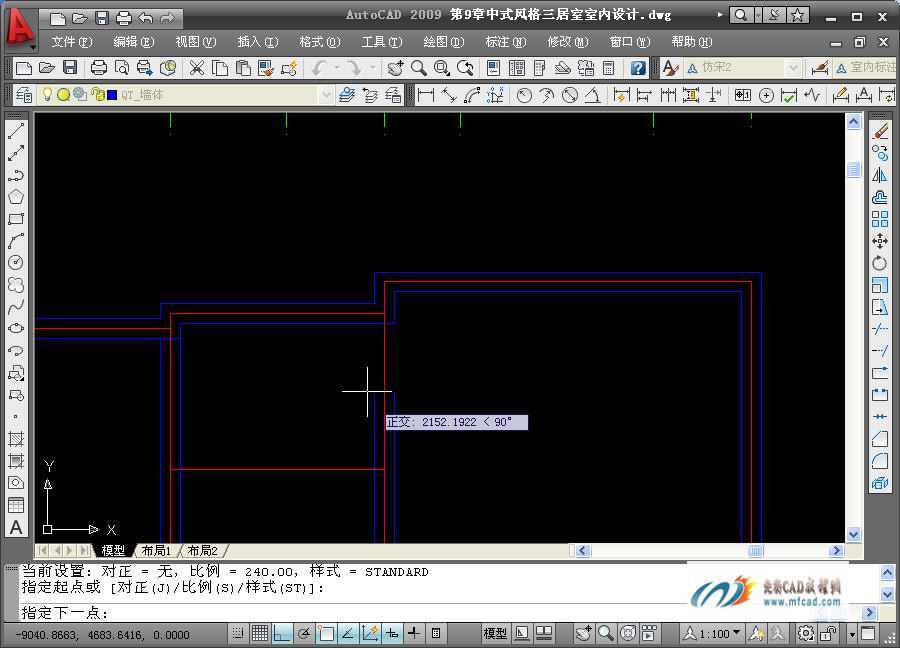Select the Fillet modify tool
The height and width of the screenshot is (648, 900).
(x=880, y=461)
